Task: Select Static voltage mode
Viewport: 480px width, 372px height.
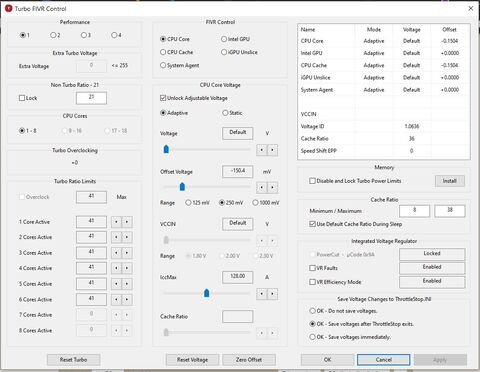Action: tap(232, 113)
